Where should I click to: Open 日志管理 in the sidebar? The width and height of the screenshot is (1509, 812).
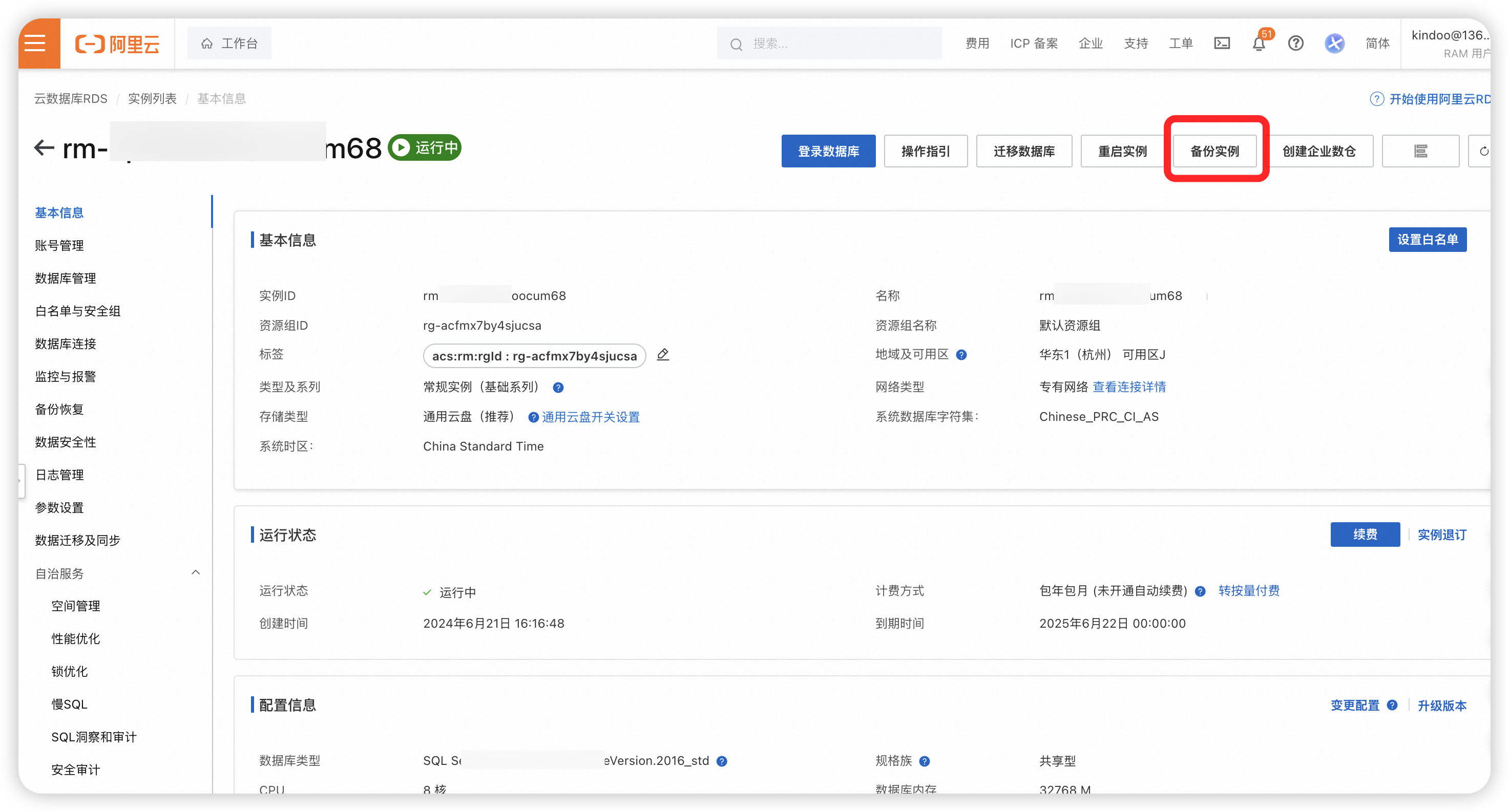coord(59,475)
